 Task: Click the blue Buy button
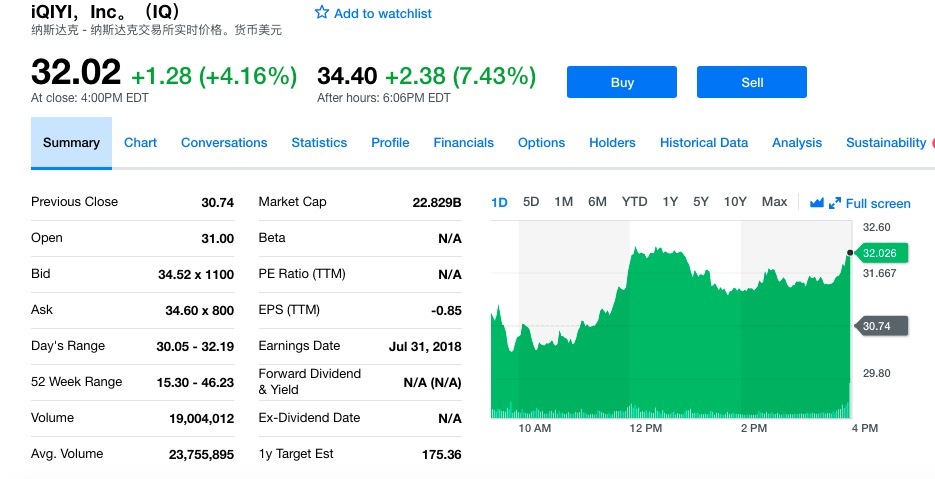click(621, 82)
